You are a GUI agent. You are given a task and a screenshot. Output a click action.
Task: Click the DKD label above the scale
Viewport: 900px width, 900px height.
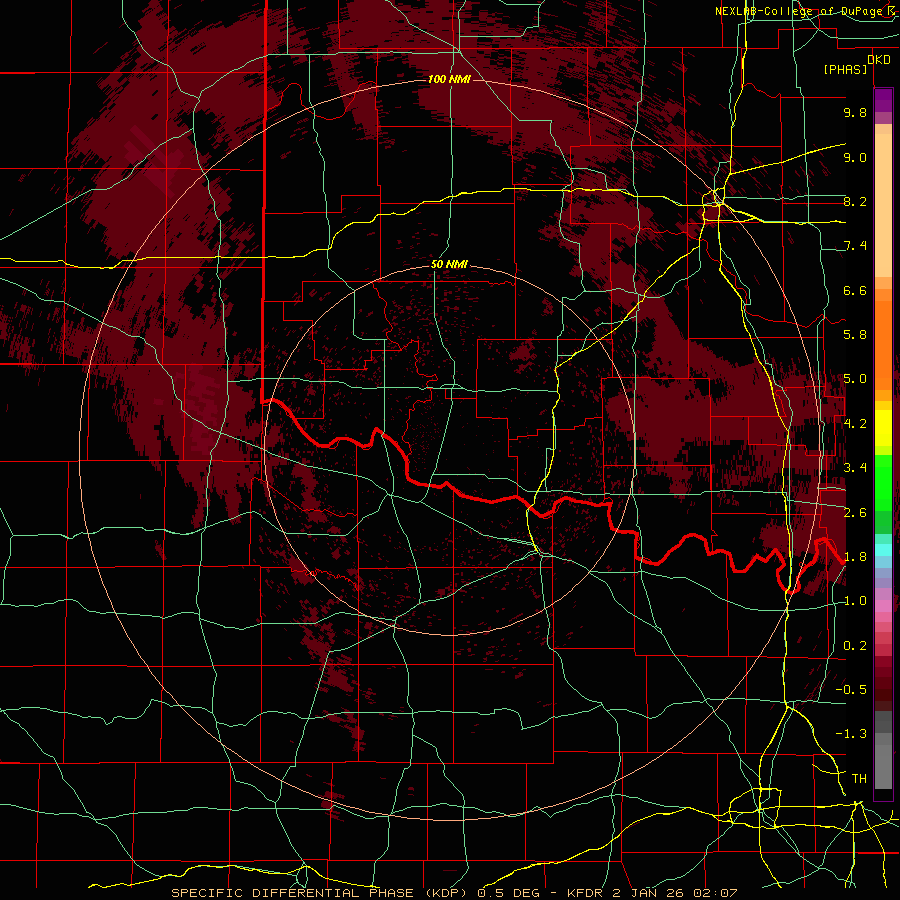click(x=879, y=60)
